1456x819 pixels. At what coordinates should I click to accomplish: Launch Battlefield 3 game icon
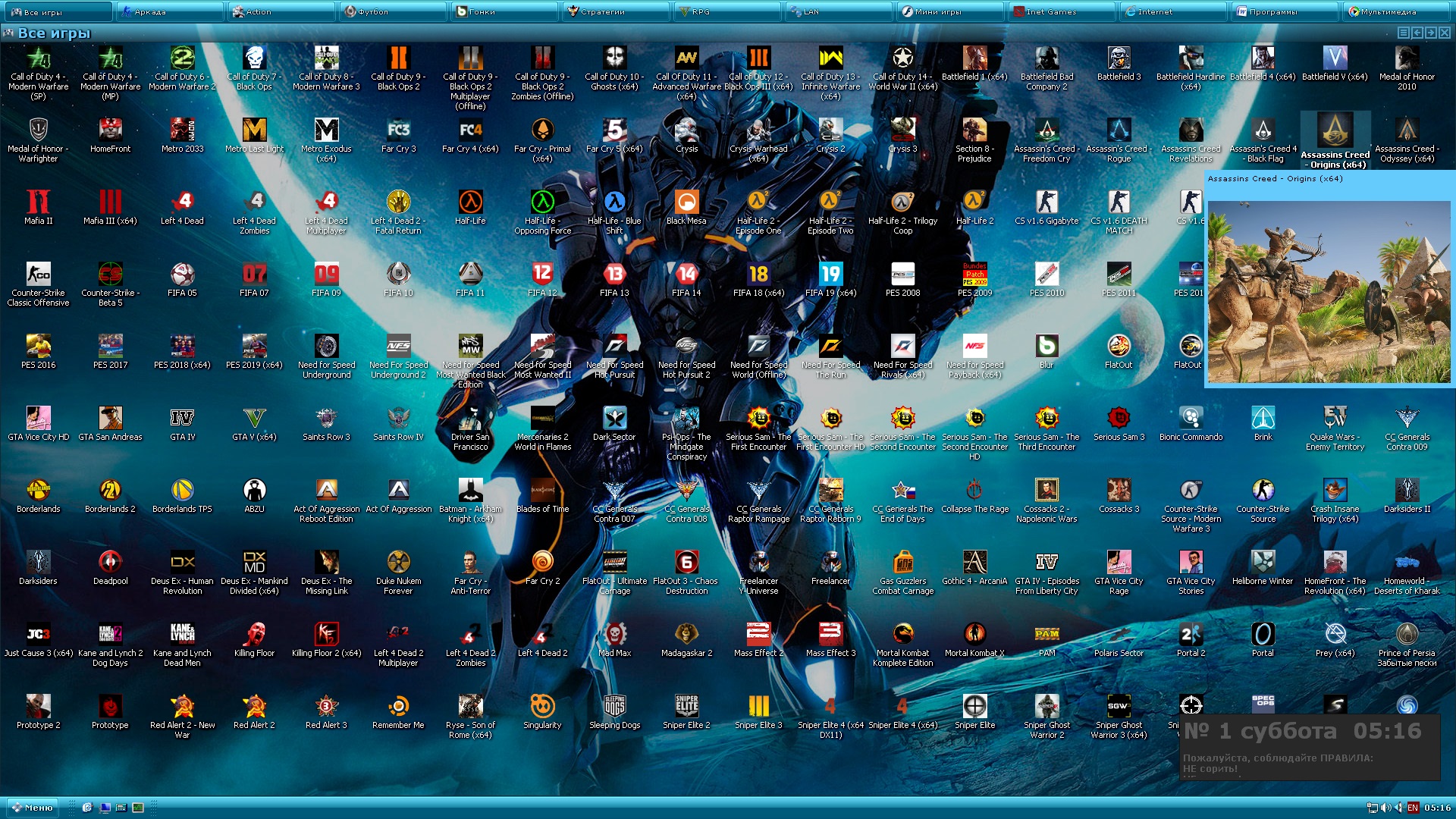point(1119,64)
